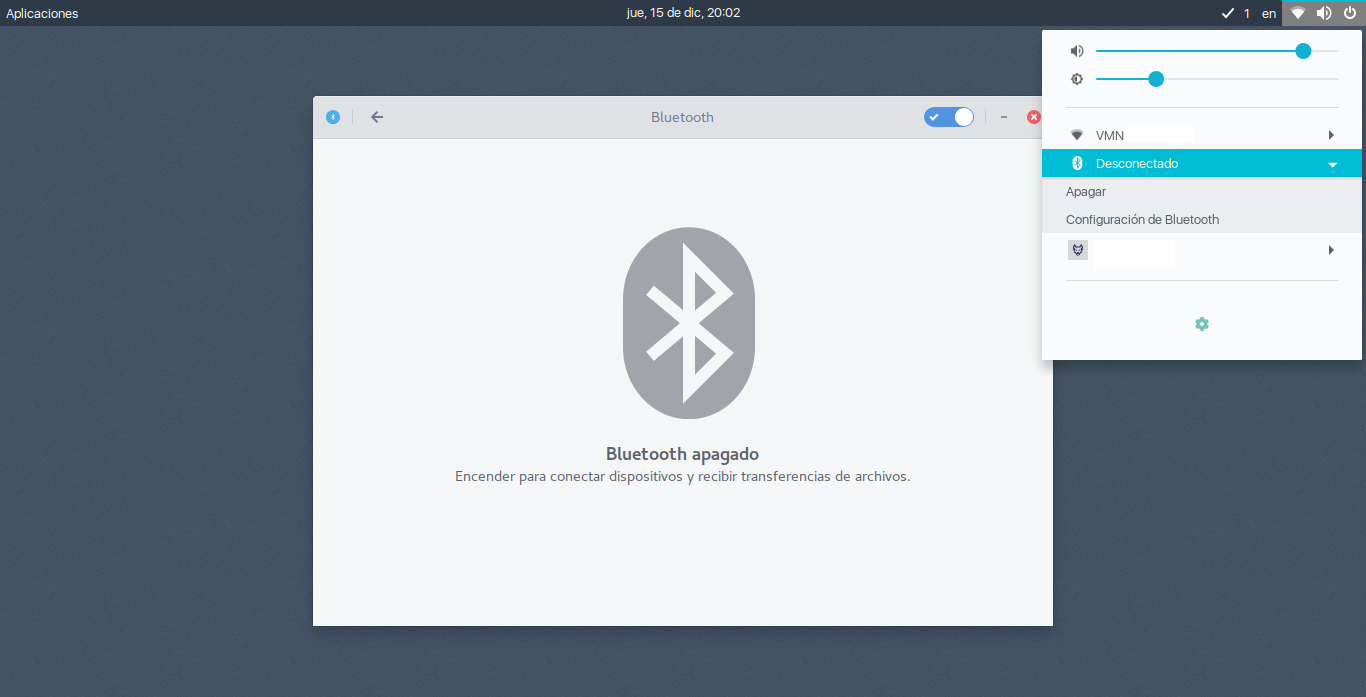Screen dimensions: 1366x697
Task: Click the power icon in the top bar
Action: click(1350, 13)
